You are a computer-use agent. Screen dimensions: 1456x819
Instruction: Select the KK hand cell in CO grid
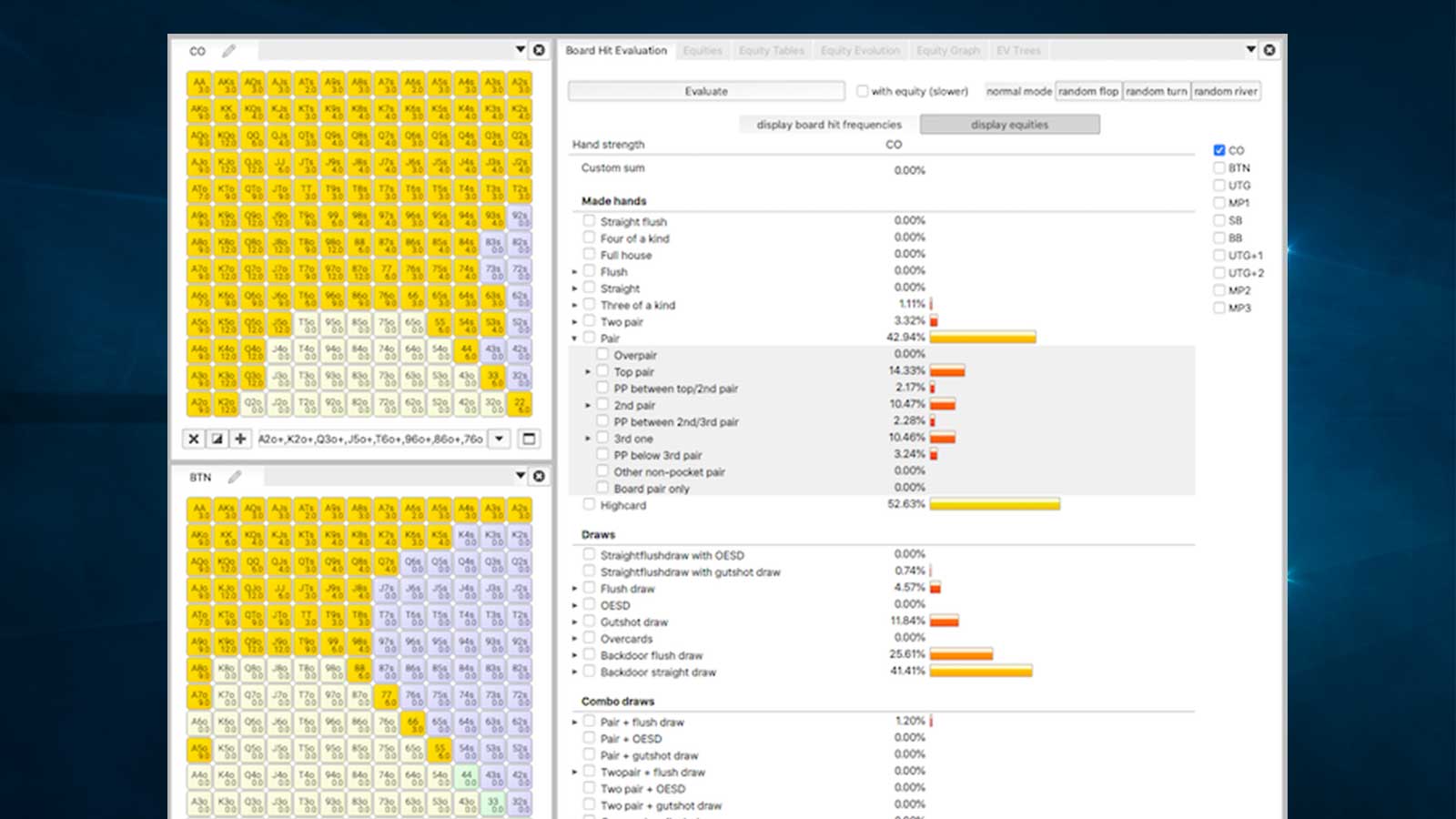[227, 110]
